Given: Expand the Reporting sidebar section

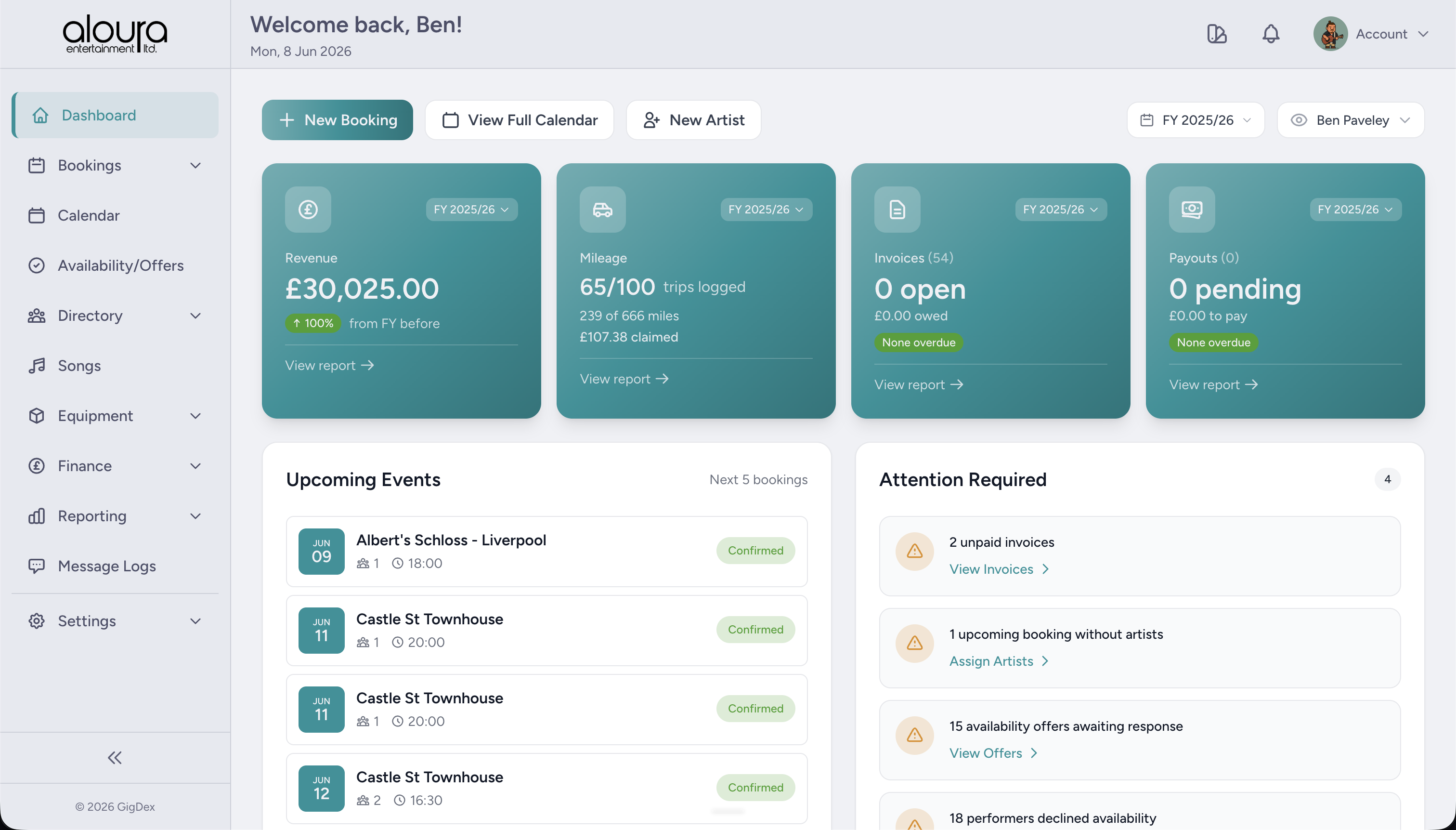Looking at the screenshot, I should (x=115, y=516).
